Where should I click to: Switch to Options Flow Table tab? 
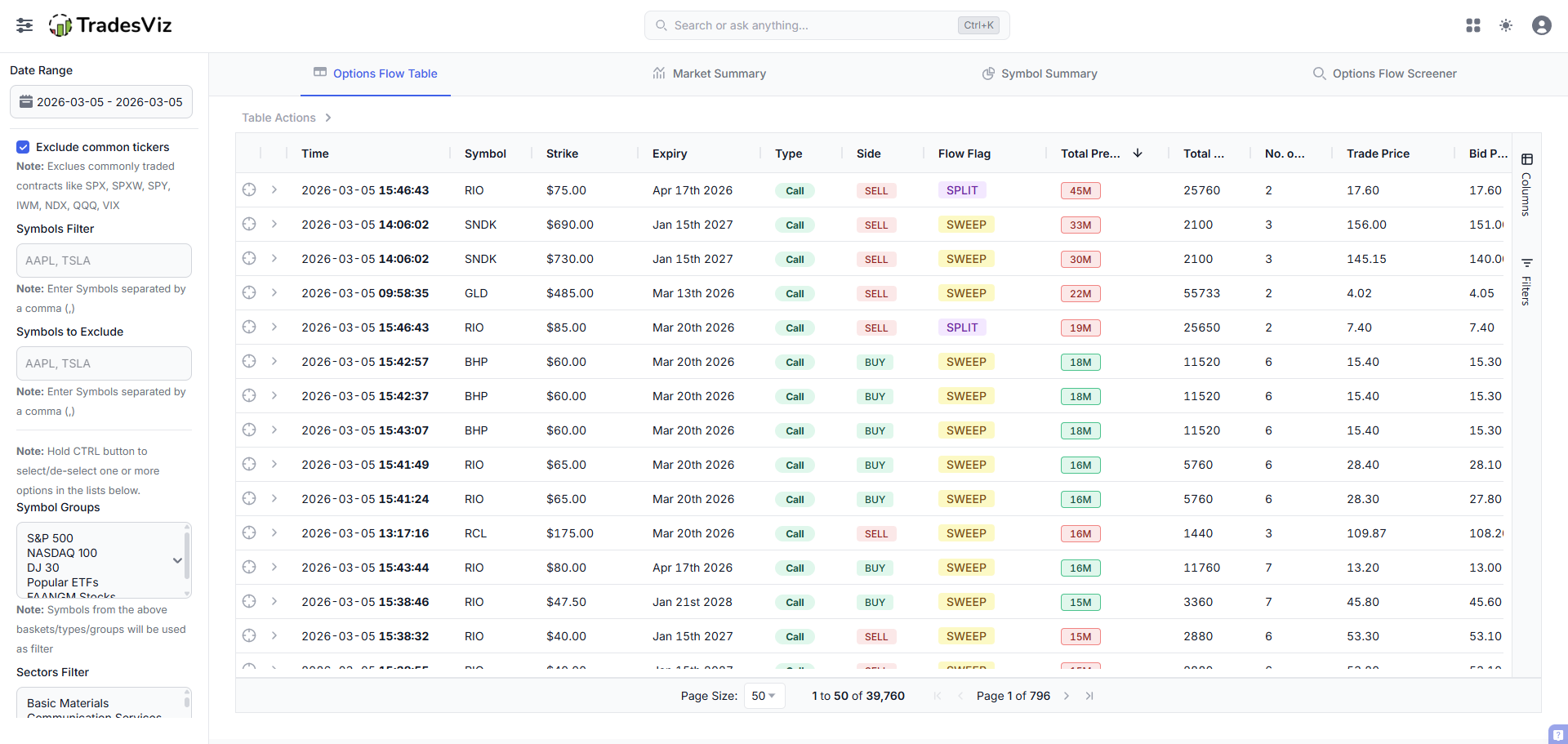pos(376,74)
